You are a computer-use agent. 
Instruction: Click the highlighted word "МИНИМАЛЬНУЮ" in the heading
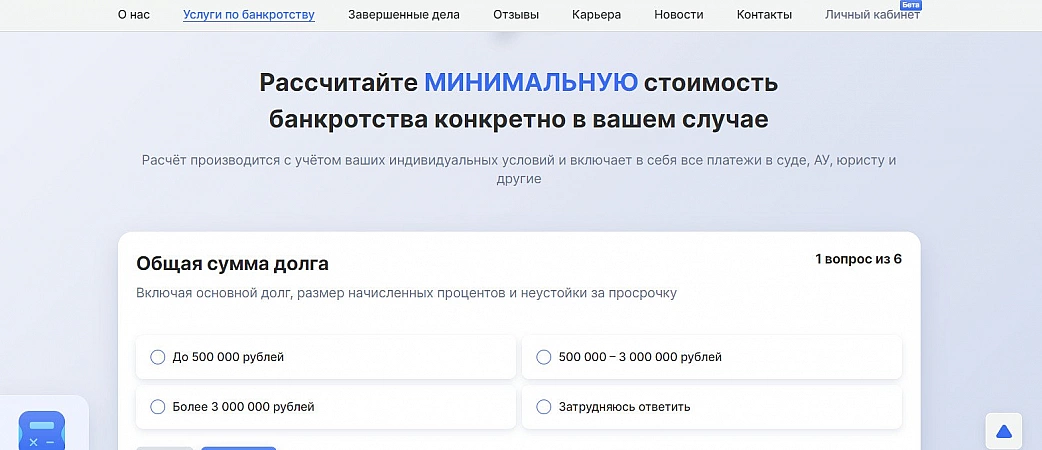(x=531, y=82)
